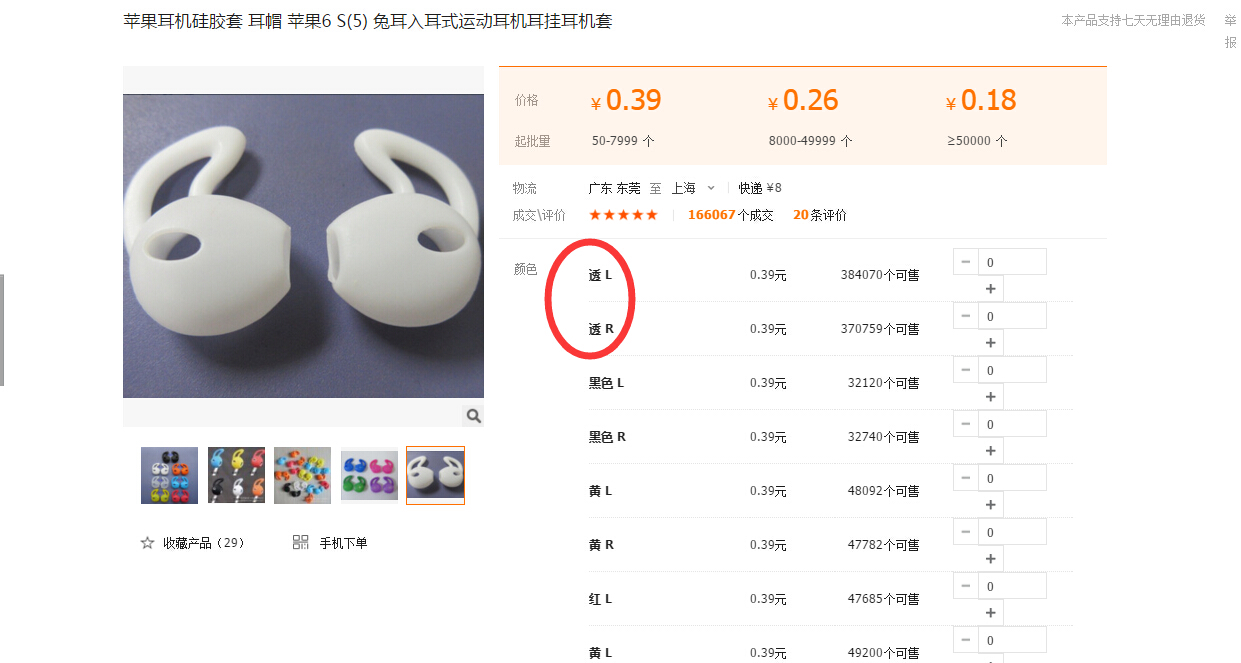Click plus button for 红 L row

(991, 613)
